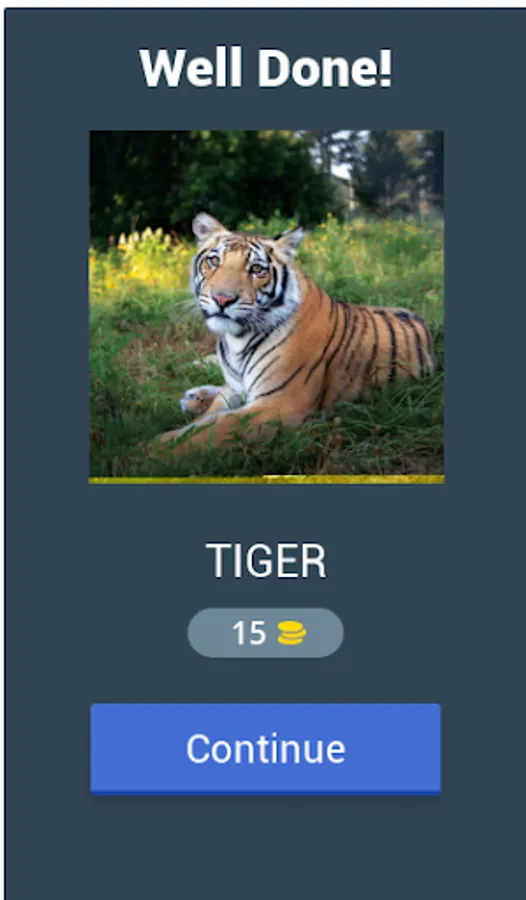Viewport: 526px width, 900px height.
Task: Tap the tiger's front paw in image
Action: [198, 399]
